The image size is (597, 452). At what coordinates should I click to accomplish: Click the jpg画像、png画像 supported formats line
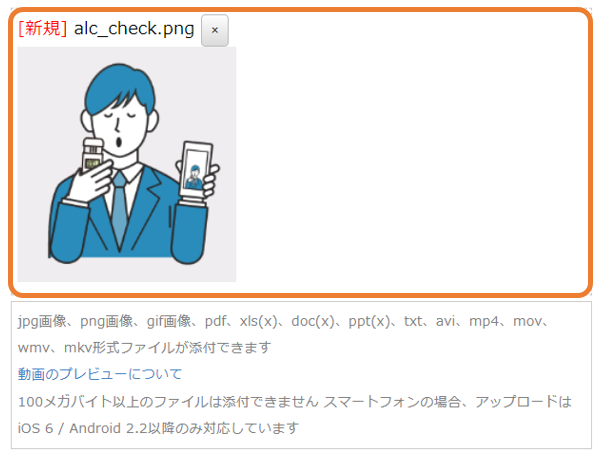(284, 321)
